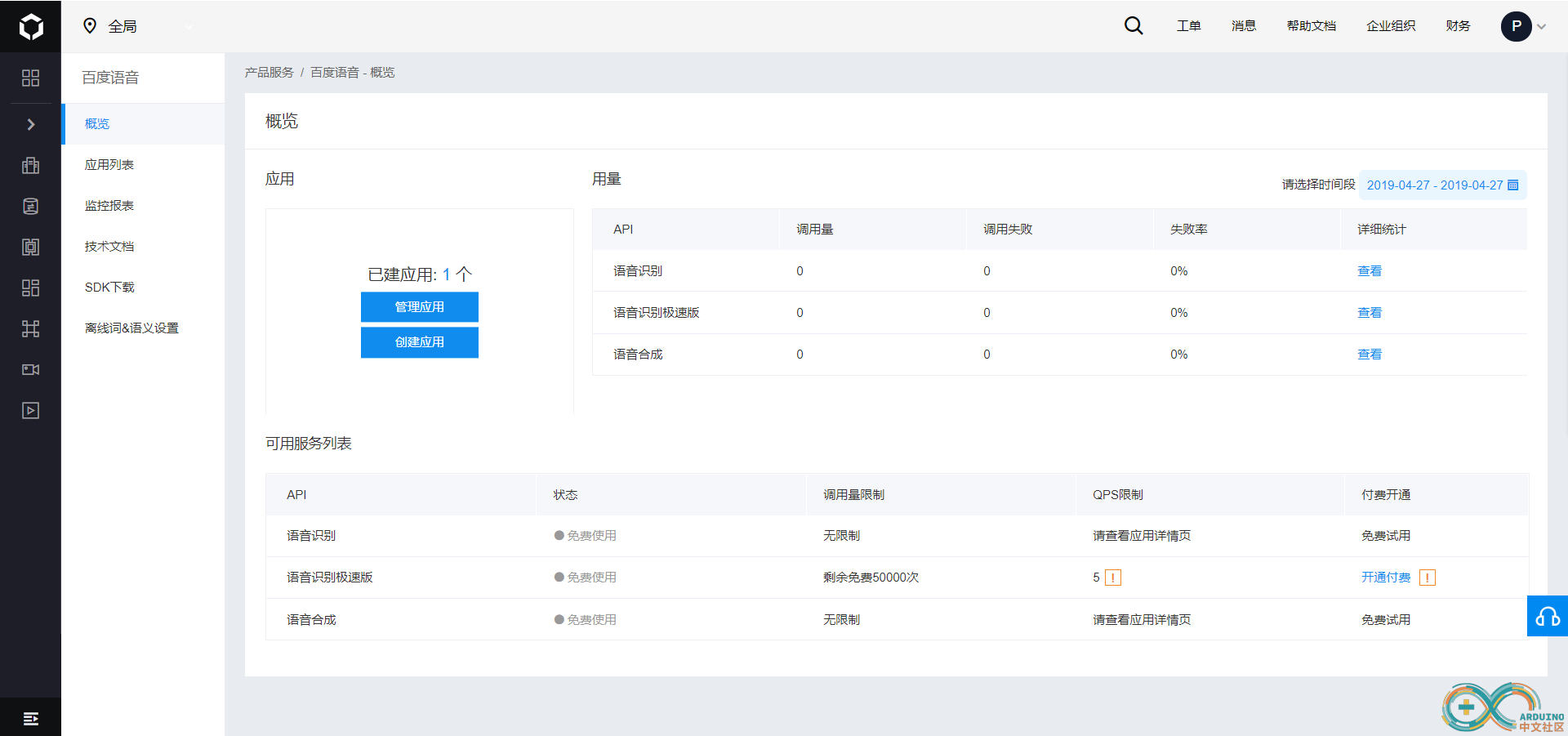Click the 已建应用 count number 1

pos(447,274)
